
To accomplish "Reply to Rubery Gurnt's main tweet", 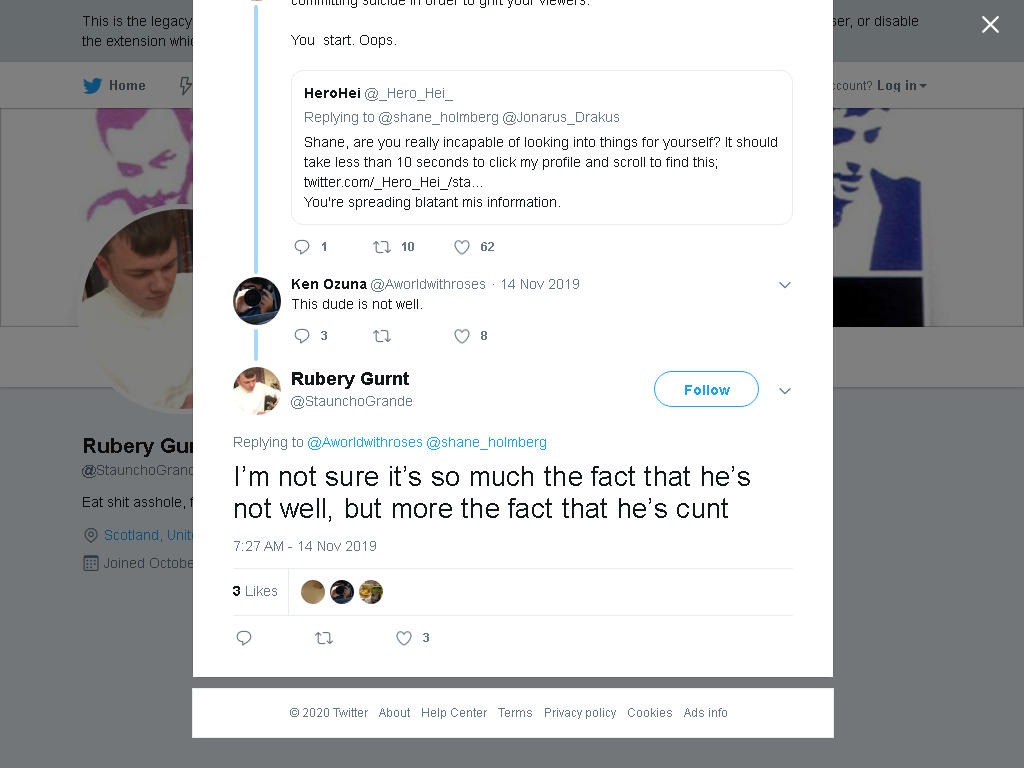I will (x=244, y=638).
